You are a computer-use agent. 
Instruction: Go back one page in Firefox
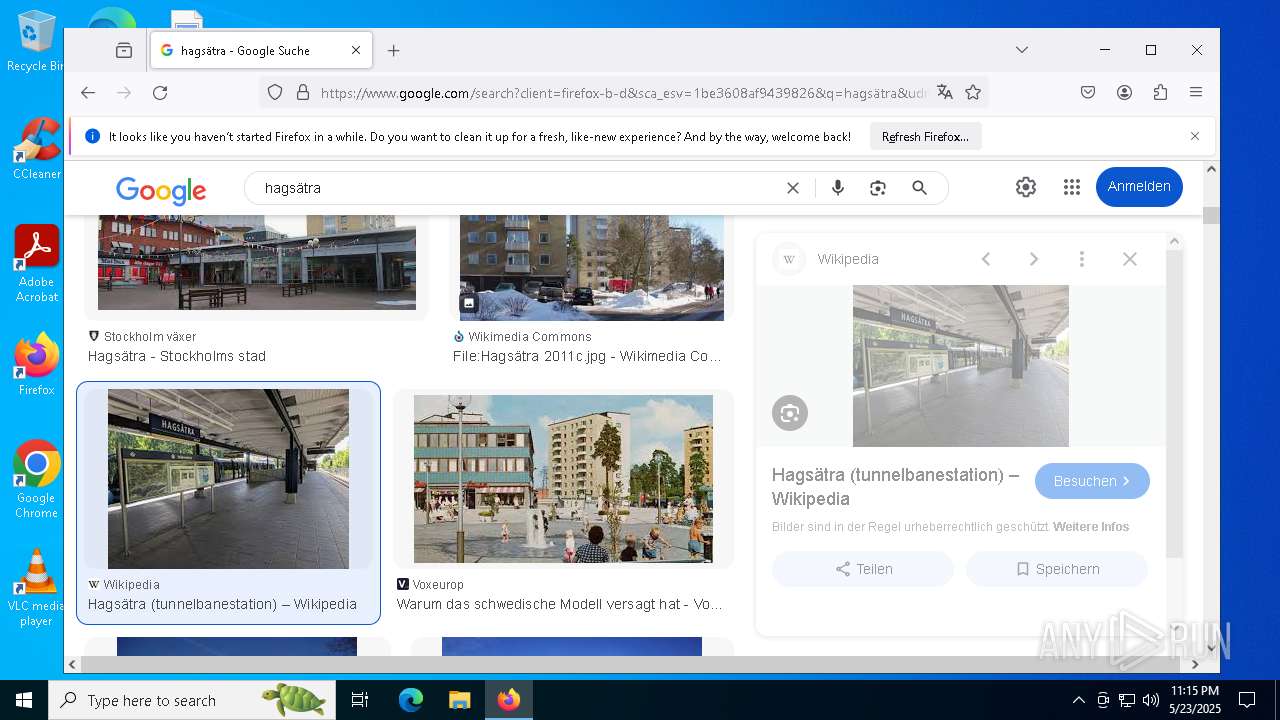pyautogui.click(x=88, y=92)
